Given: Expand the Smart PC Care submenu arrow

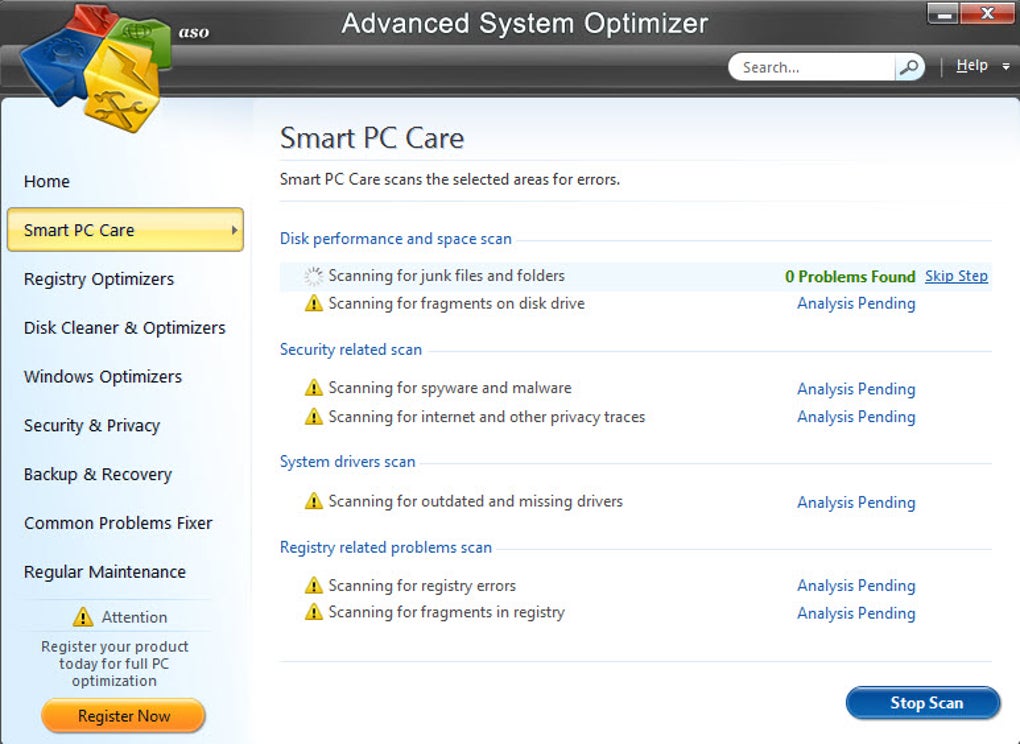Looking at the screenshot, I should click(234, 230).
